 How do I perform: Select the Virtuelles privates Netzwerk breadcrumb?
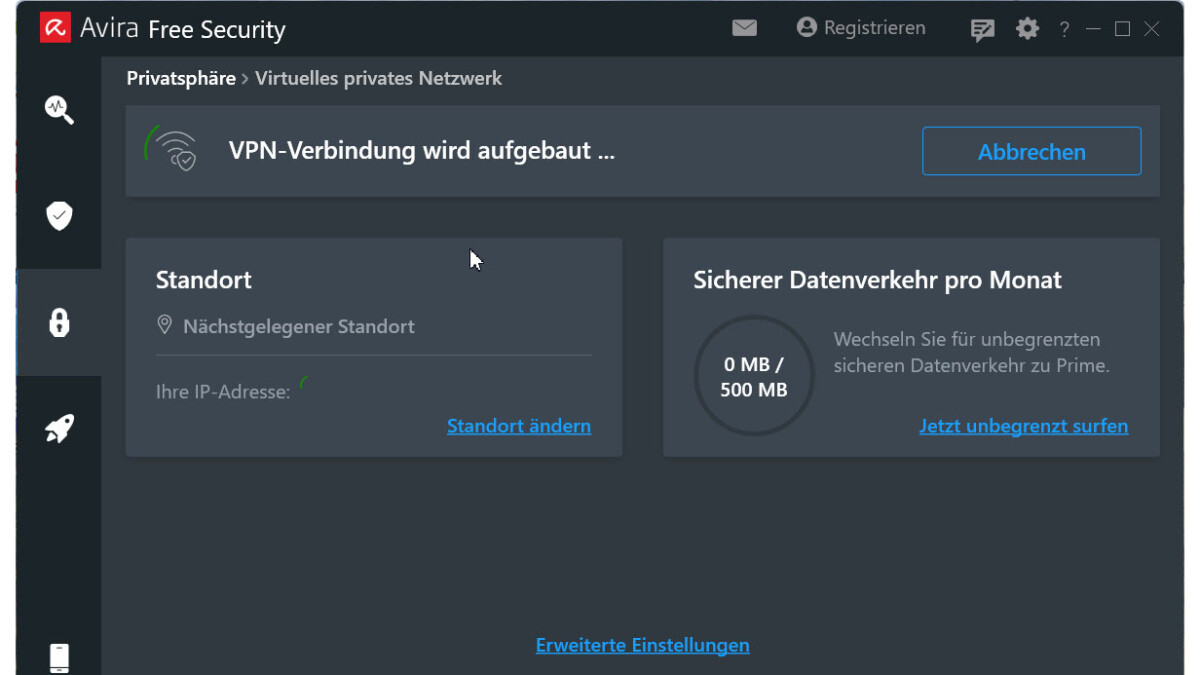pos(378,78)
